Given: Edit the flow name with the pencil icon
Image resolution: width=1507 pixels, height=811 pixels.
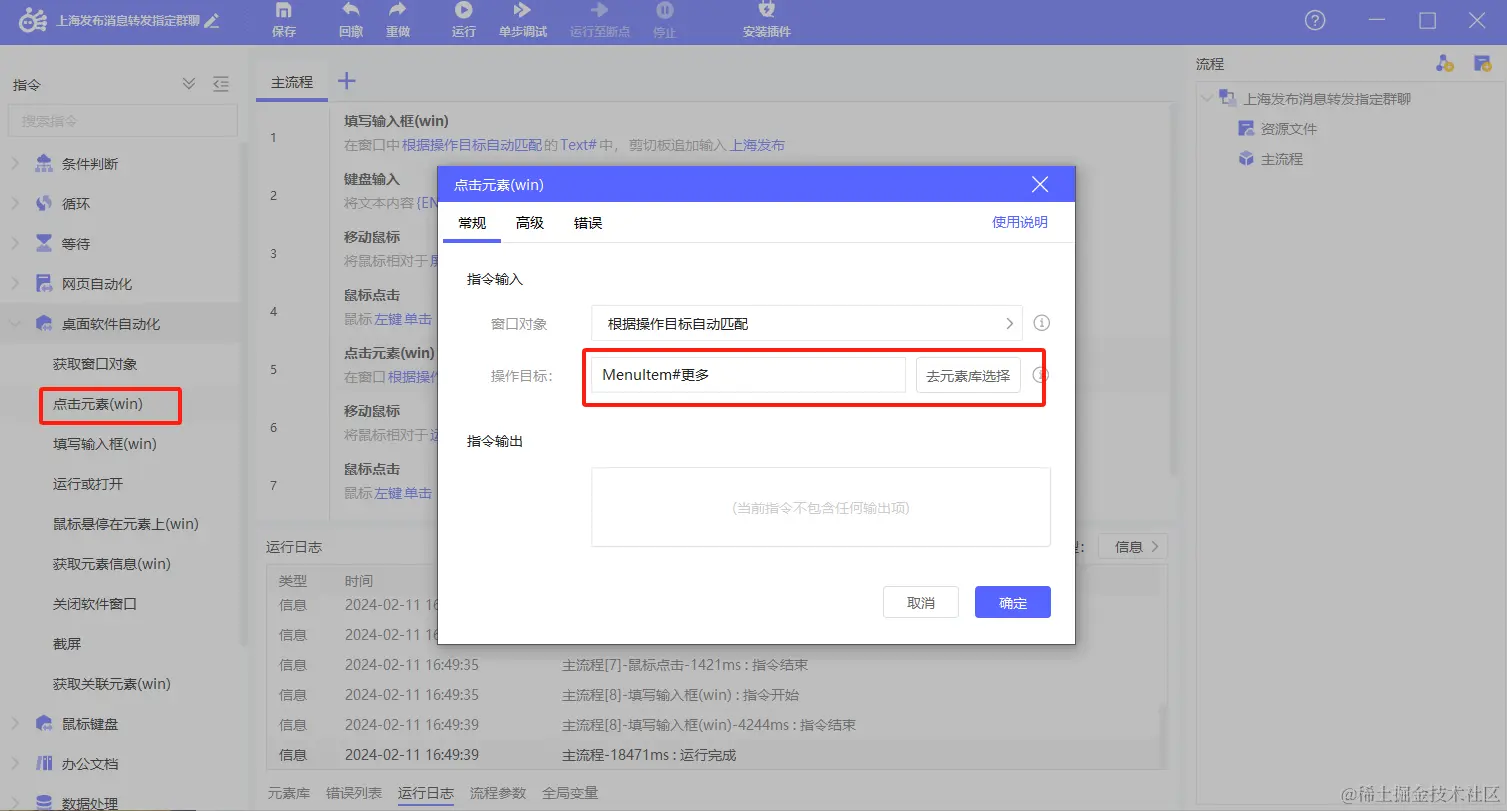Looking at the screenshot, I should click(x=212, y=21).
